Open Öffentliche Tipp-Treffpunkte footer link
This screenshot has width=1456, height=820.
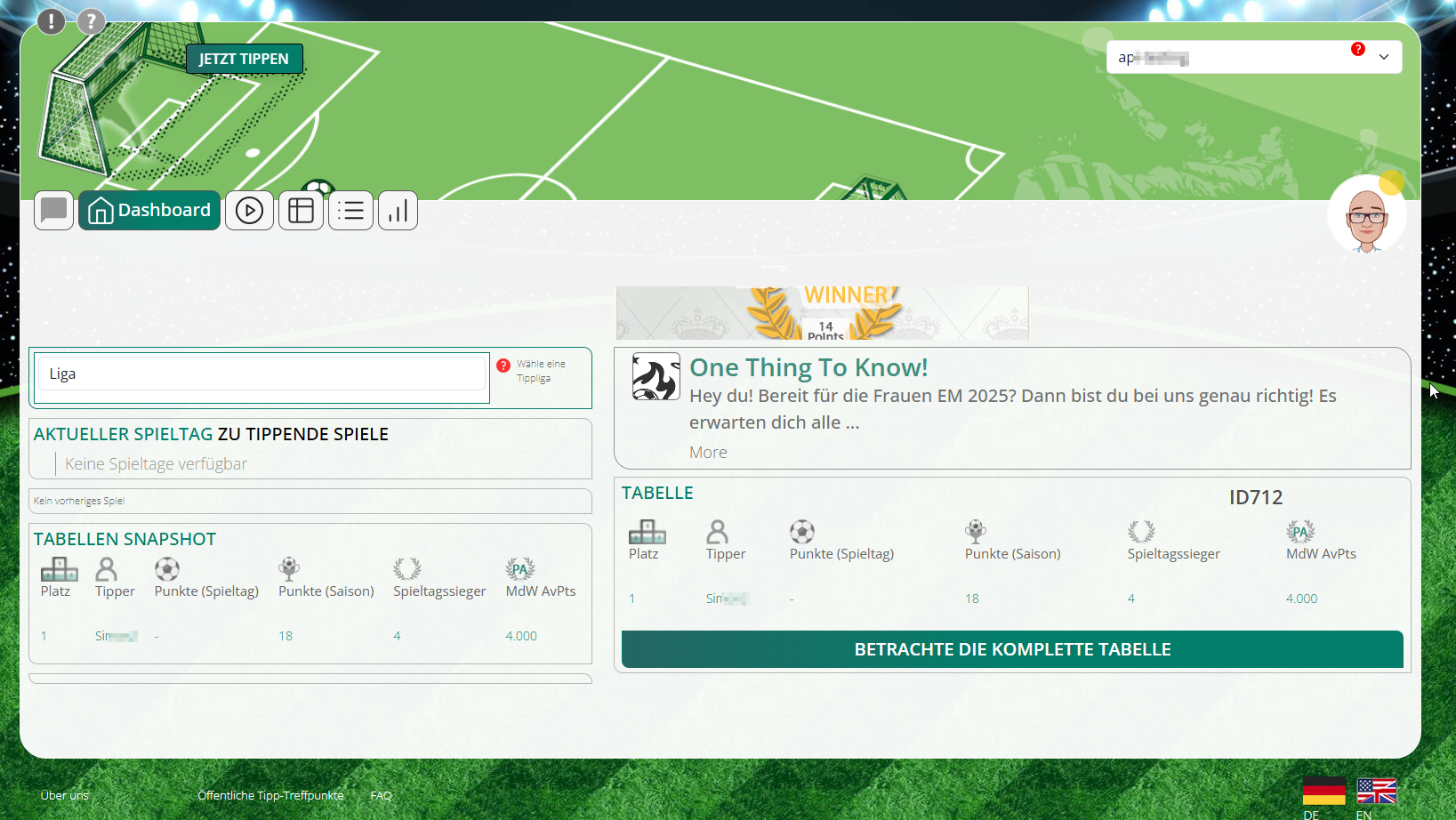(x=270, y=795)
